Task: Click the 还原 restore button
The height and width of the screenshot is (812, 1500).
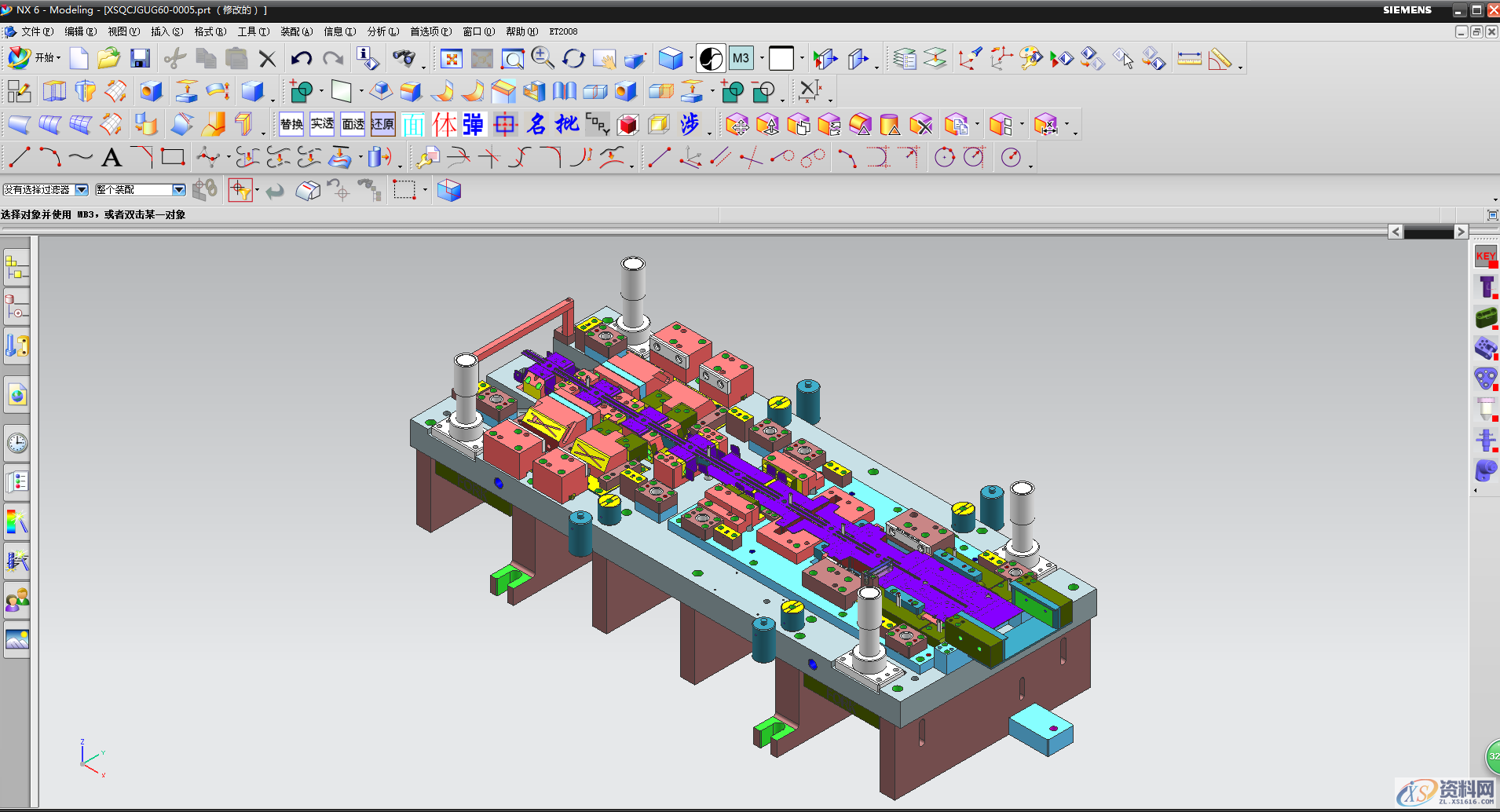Action: (382, 124)
